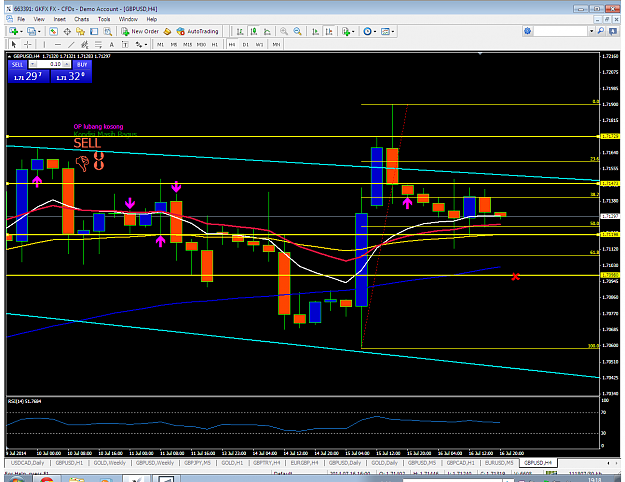Click the search magnifier icon
The image size is (625, 482).
point(601,31)
